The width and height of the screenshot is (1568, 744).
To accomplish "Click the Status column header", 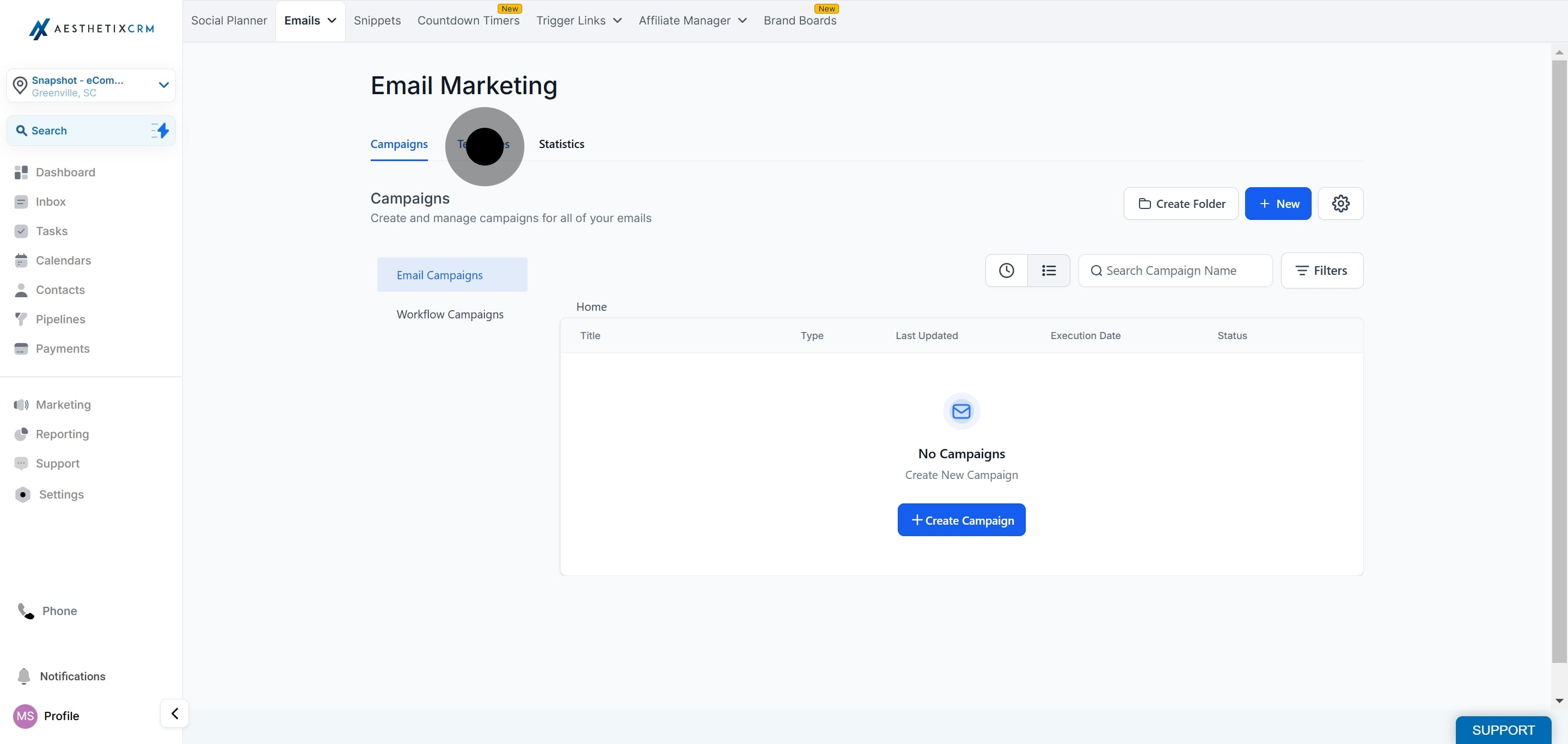I will click(1232, 336).
